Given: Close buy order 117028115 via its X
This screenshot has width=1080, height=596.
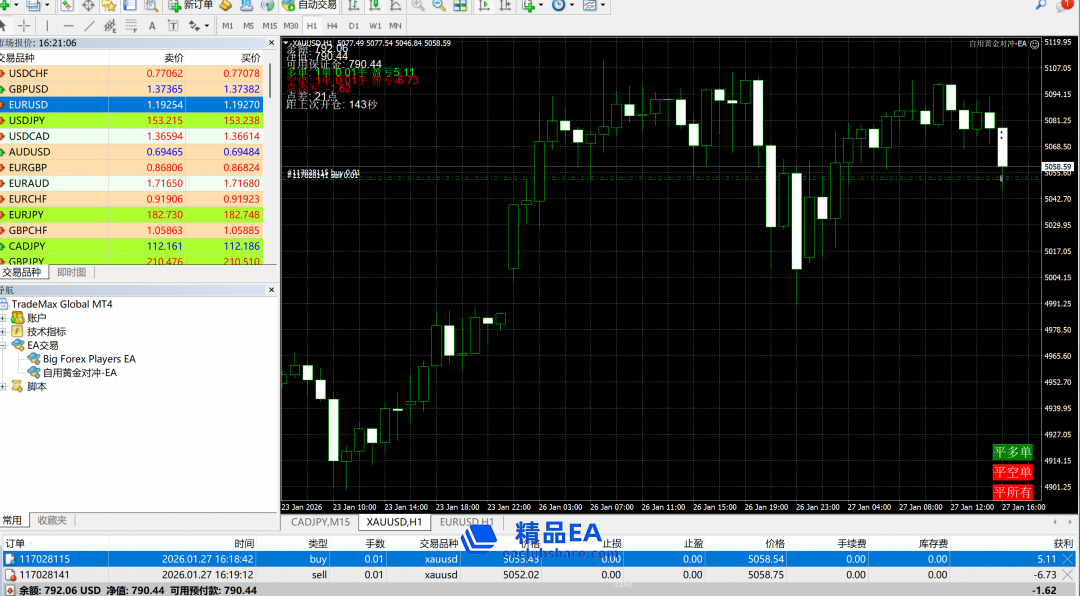Looking at the screenshot, I should (1066, 560).
